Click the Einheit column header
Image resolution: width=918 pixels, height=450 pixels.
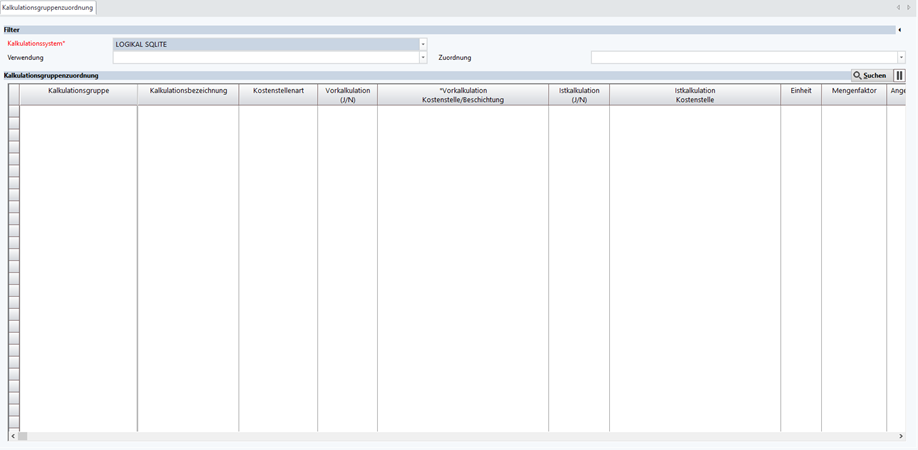pos(800,95)
